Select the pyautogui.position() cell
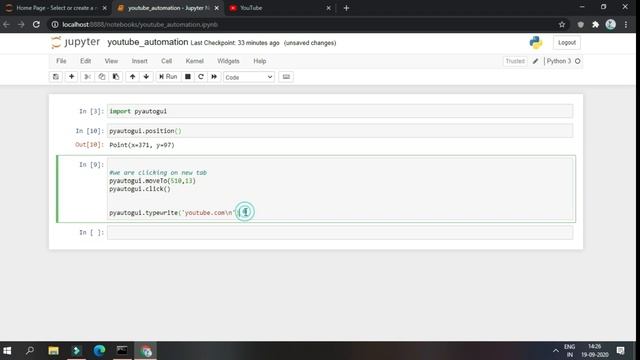 [x=340, y=131]
